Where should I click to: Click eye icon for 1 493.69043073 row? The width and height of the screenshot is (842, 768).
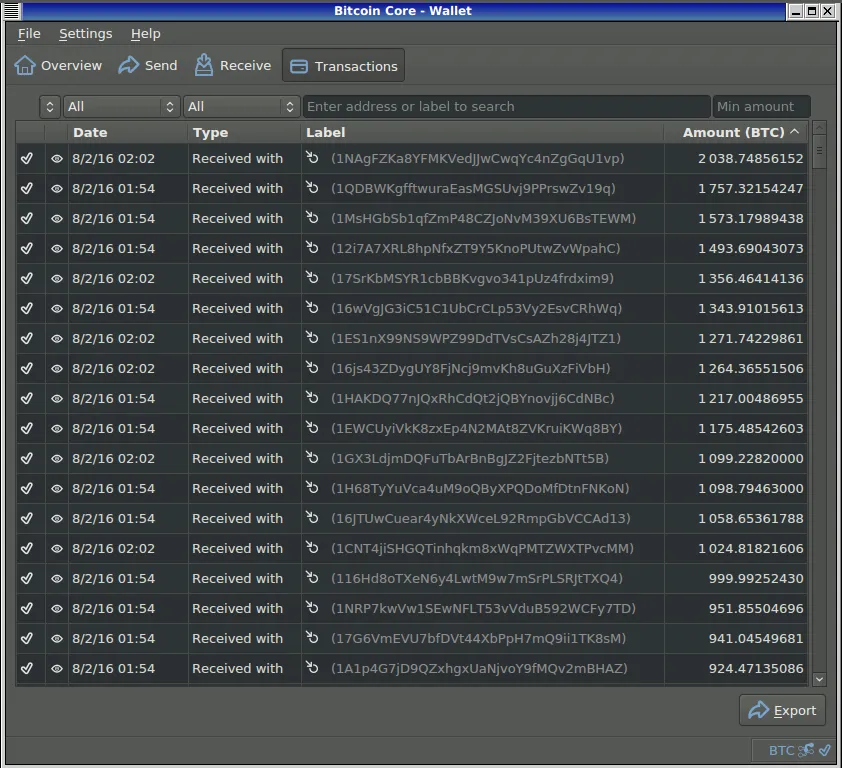(x=56, y=249)
